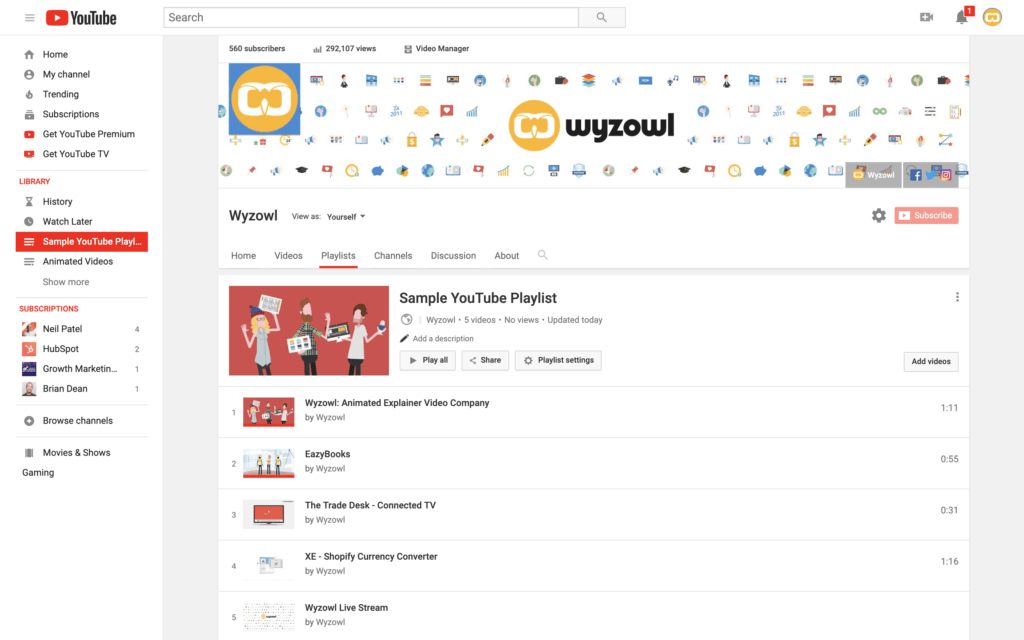This screenshot has width=1024, height=640.
Task: Open the Discussion tab
Action: (453, 255)
